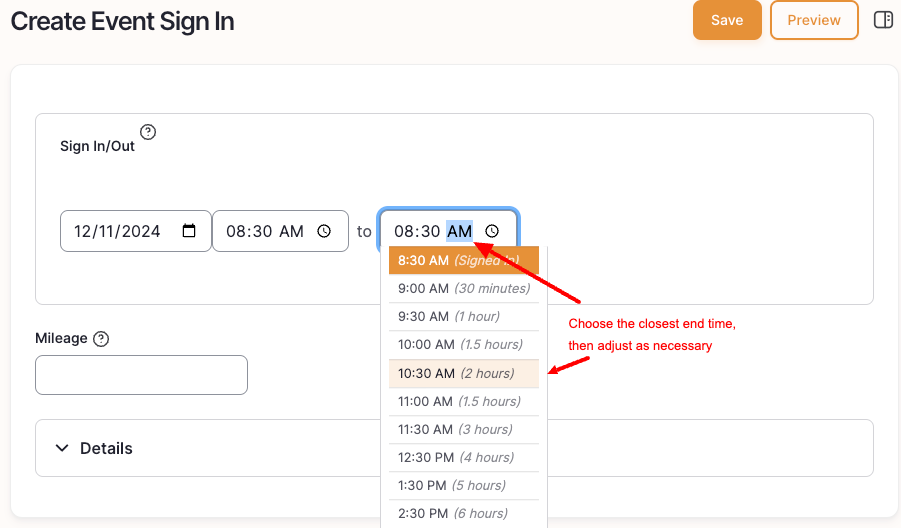Select 9:30 AM (1 hour) option
901x528 pixels.
(464, 317)
